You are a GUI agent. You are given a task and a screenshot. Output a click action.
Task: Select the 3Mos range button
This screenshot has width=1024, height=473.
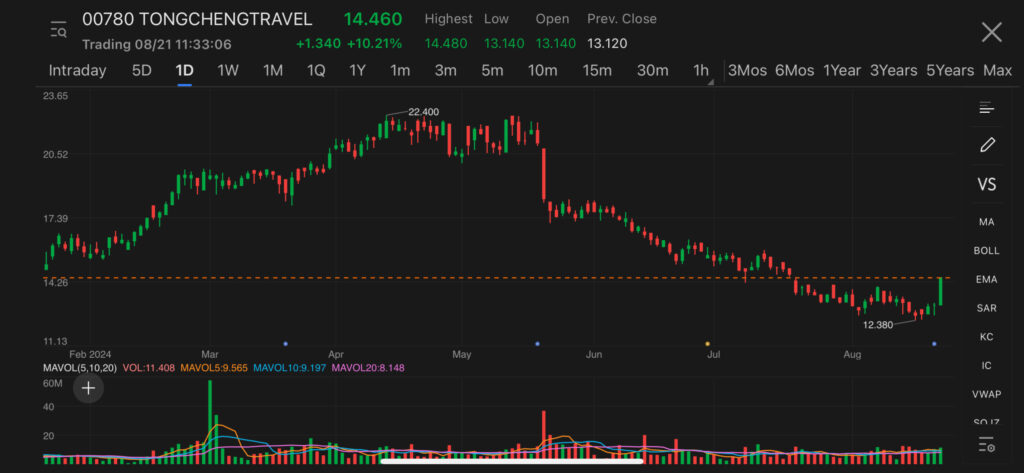747,71
